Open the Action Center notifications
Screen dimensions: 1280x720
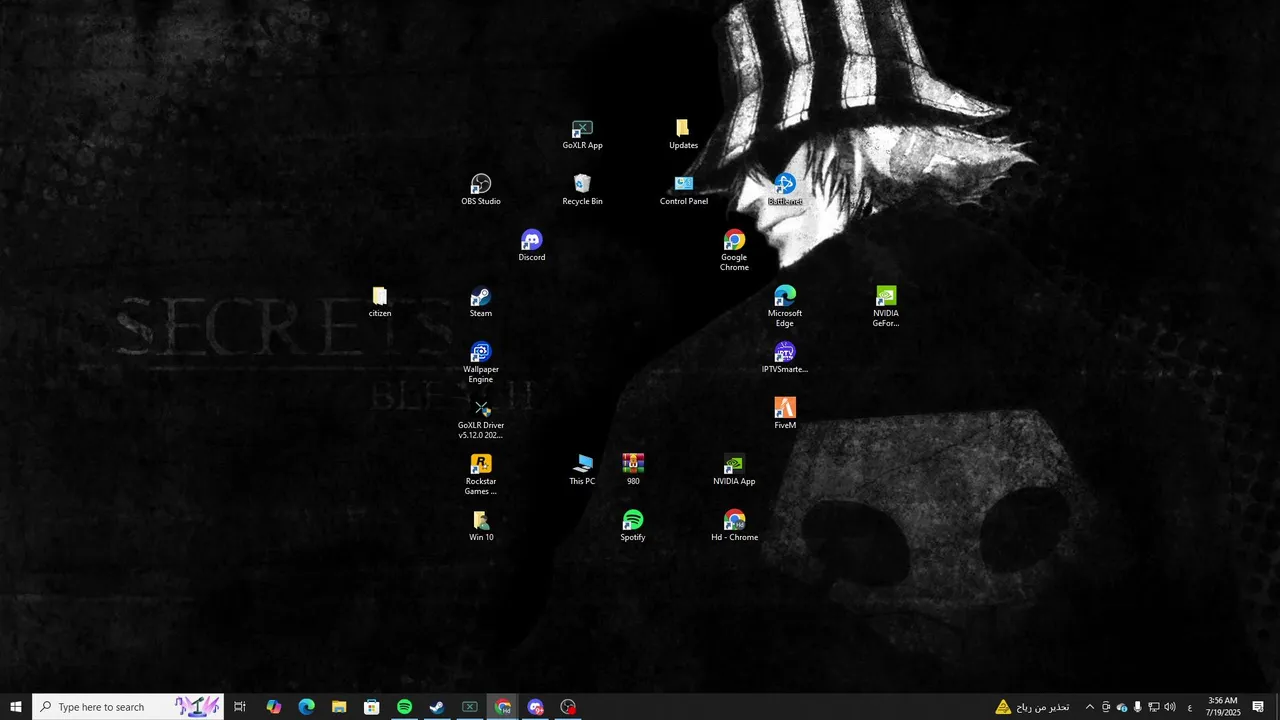click(1258, 707)
